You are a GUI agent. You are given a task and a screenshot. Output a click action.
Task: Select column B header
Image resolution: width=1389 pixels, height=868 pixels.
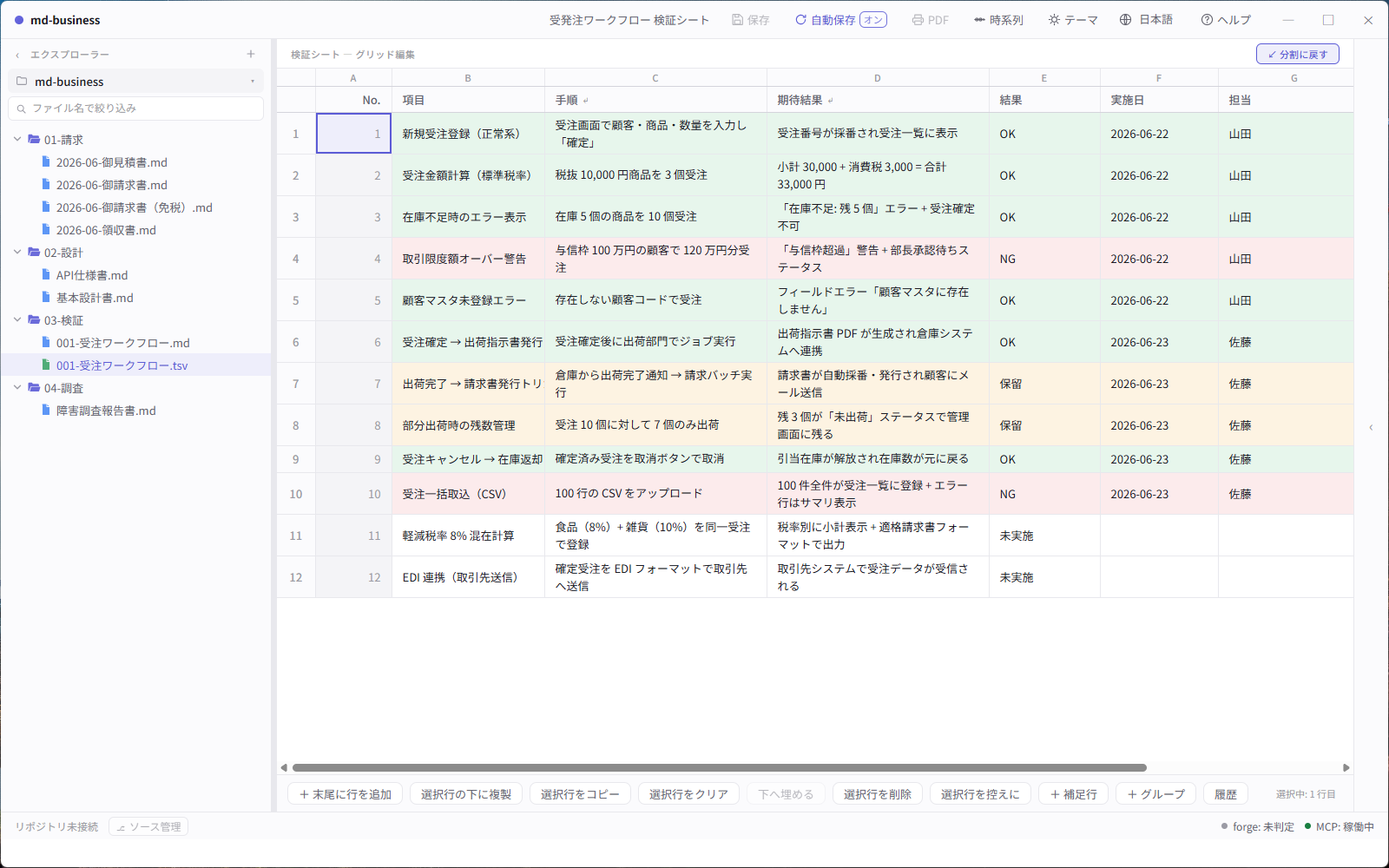coord(468,78)
